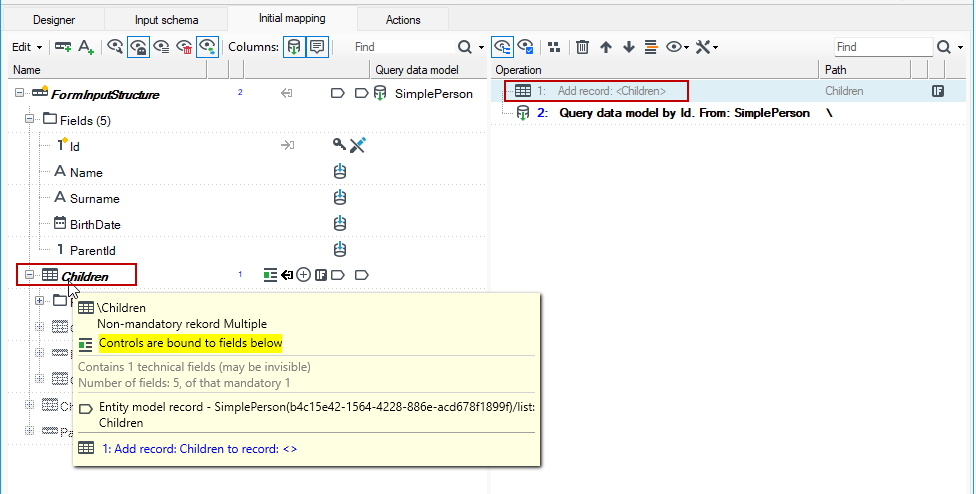Select the FormInputStructure root node
The width and height of the screenshot is (976, 494).
(x=105, y=94)
